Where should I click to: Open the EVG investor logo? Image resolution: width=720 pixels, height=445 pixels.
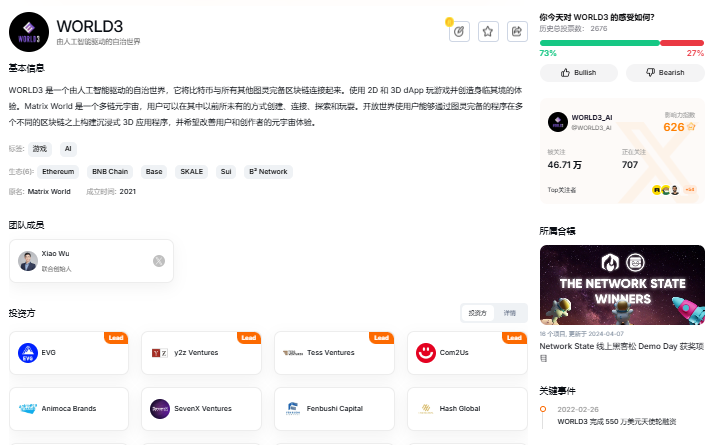pos(28,353)
